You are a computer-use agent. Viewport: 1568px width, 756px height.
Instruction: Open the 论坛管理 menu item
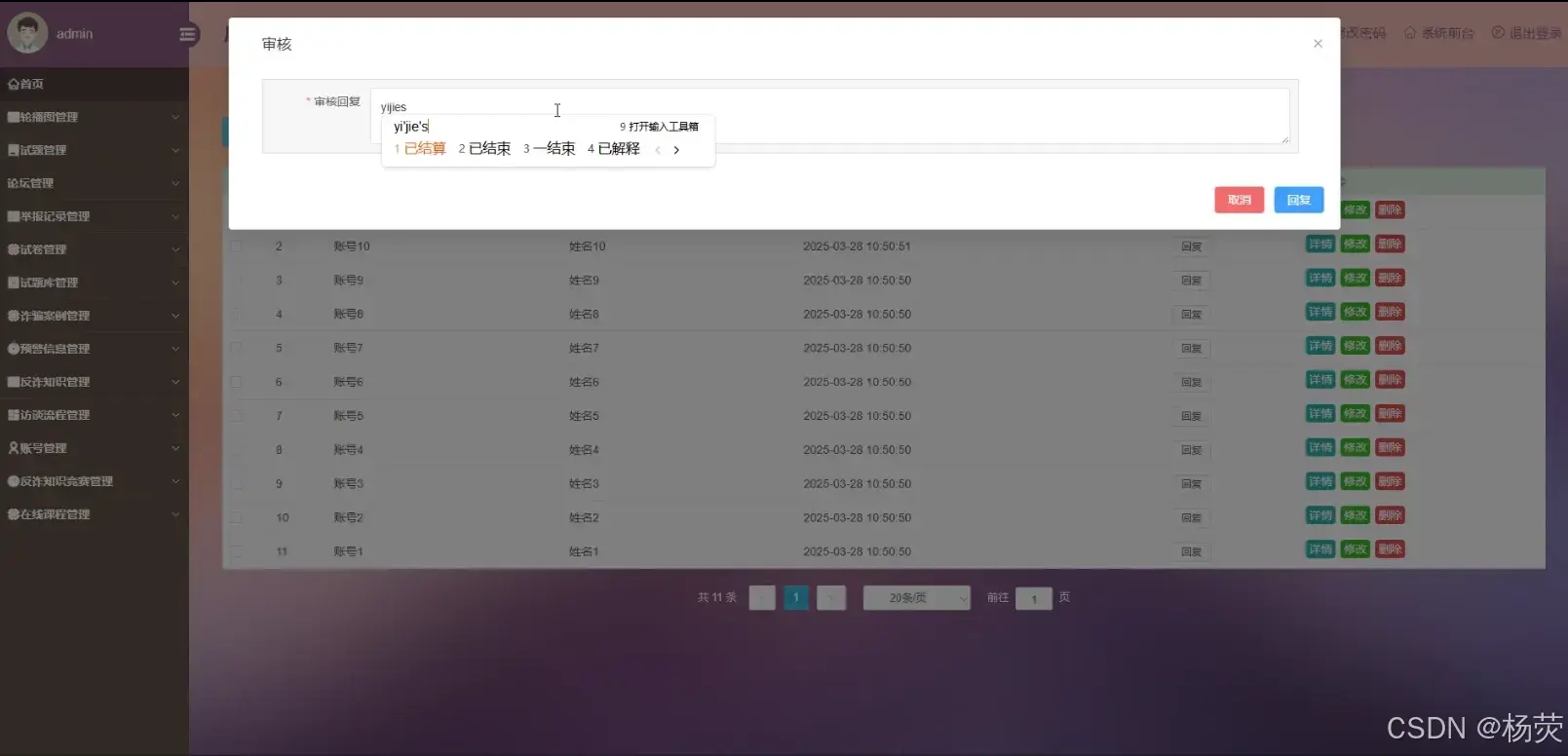[x=94, y=183]
